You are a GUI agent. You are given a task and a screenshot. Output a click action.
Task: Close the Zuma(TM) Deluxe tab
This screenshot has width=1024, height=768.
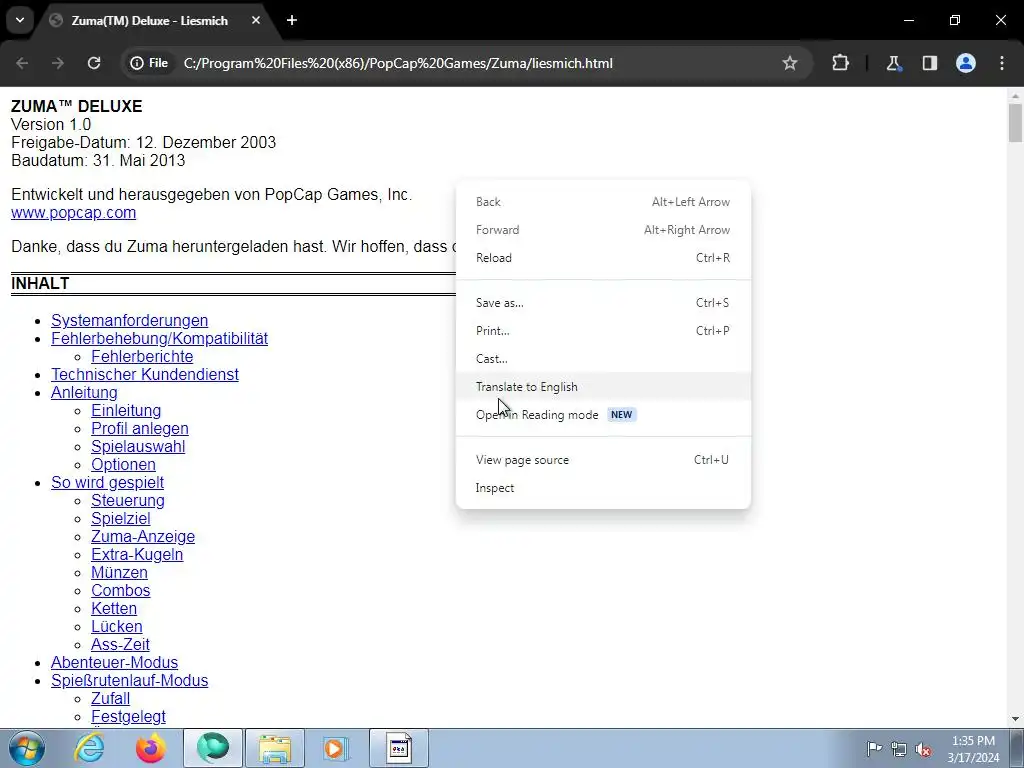pos(256,20)
